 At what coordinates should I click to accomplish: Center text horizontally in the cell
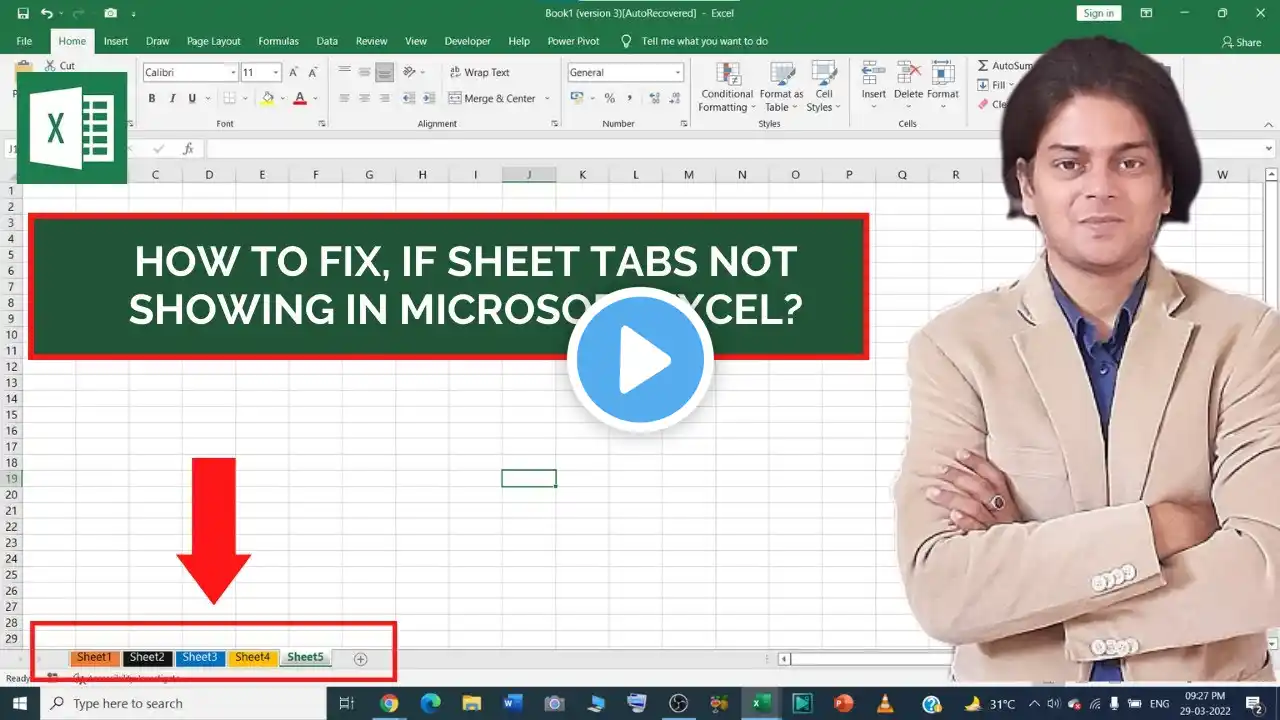[364, 98]
